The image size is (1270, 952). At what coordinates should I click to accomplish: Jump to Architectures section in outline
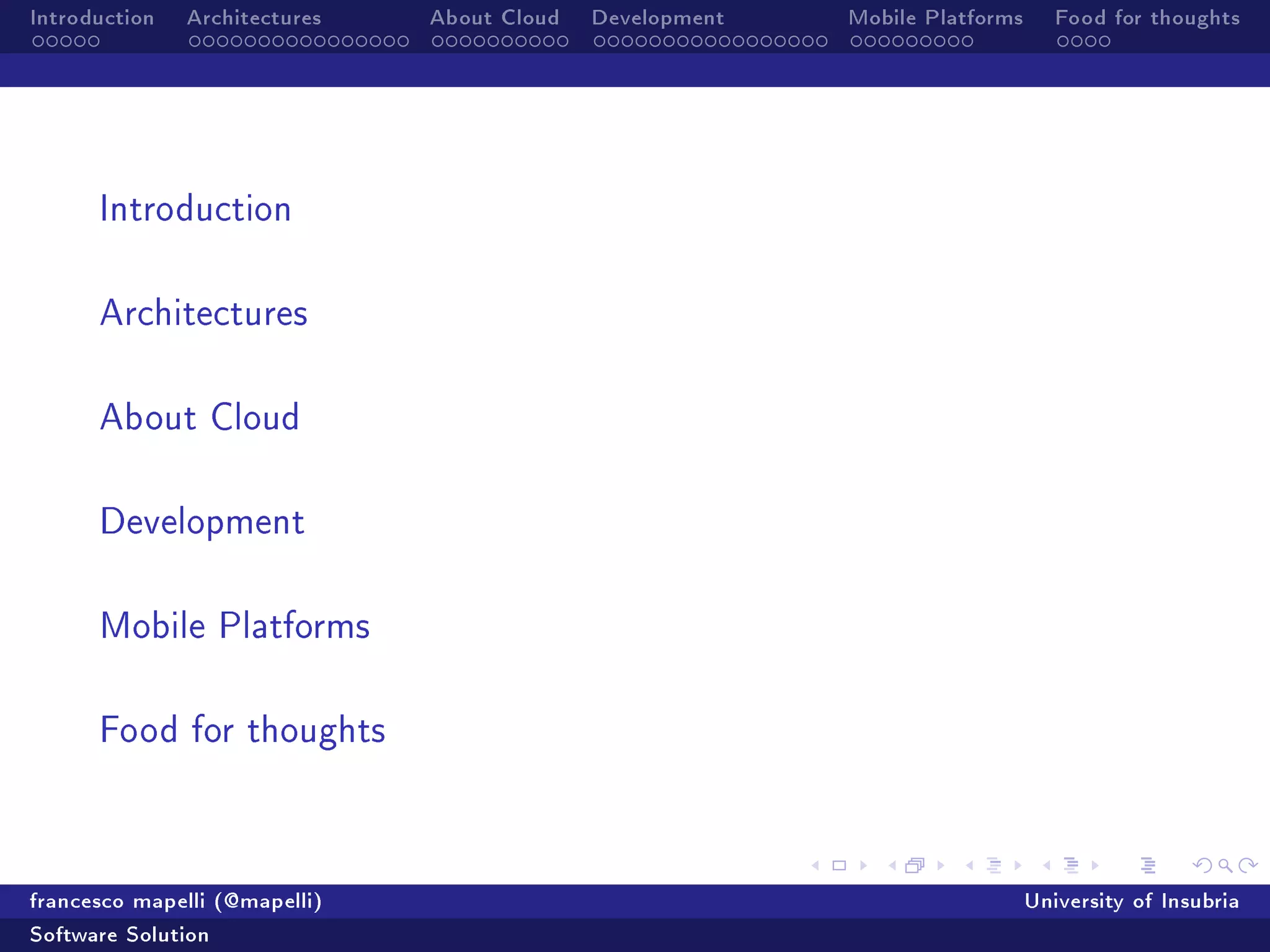click(x=204, y=312)
